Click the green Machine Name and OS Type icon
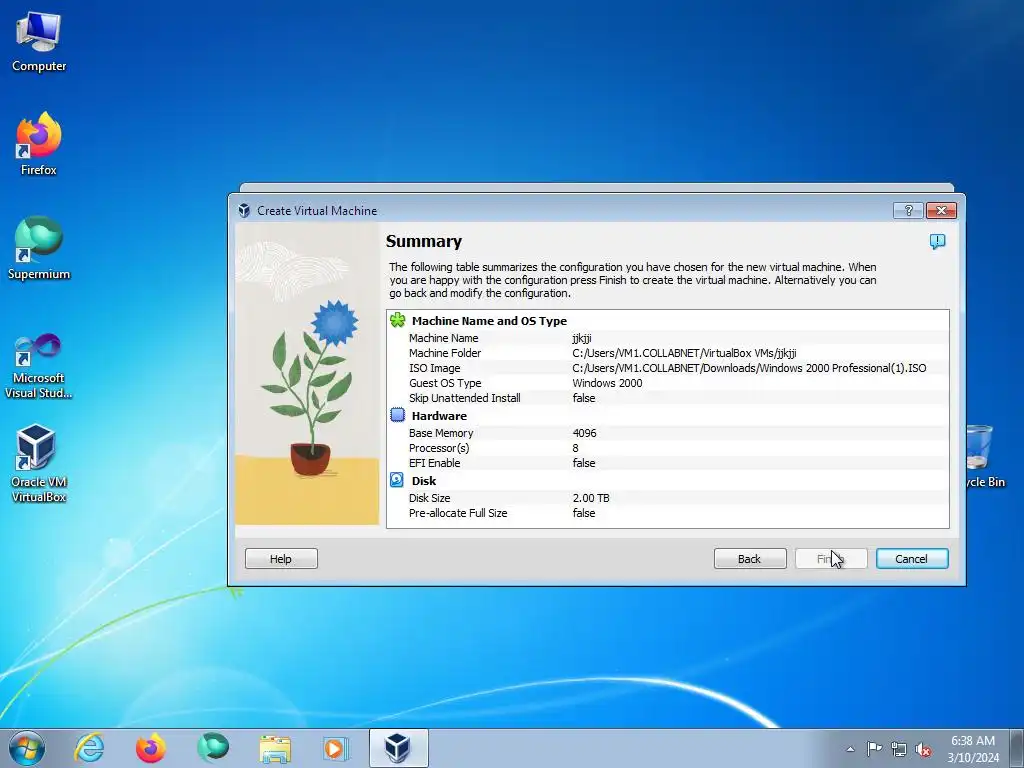 (398, 320)
